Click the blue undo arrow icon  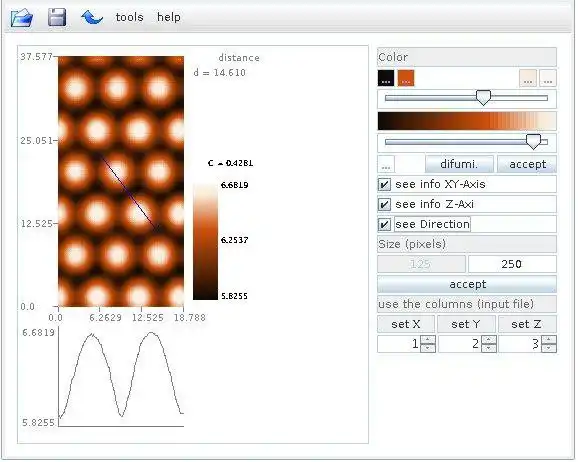[91, 17]
